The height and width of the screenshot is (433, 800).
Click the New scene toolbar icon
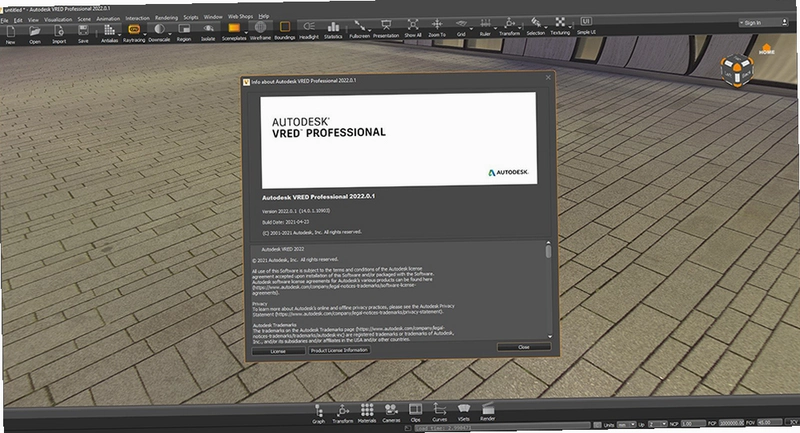(10, 33)
